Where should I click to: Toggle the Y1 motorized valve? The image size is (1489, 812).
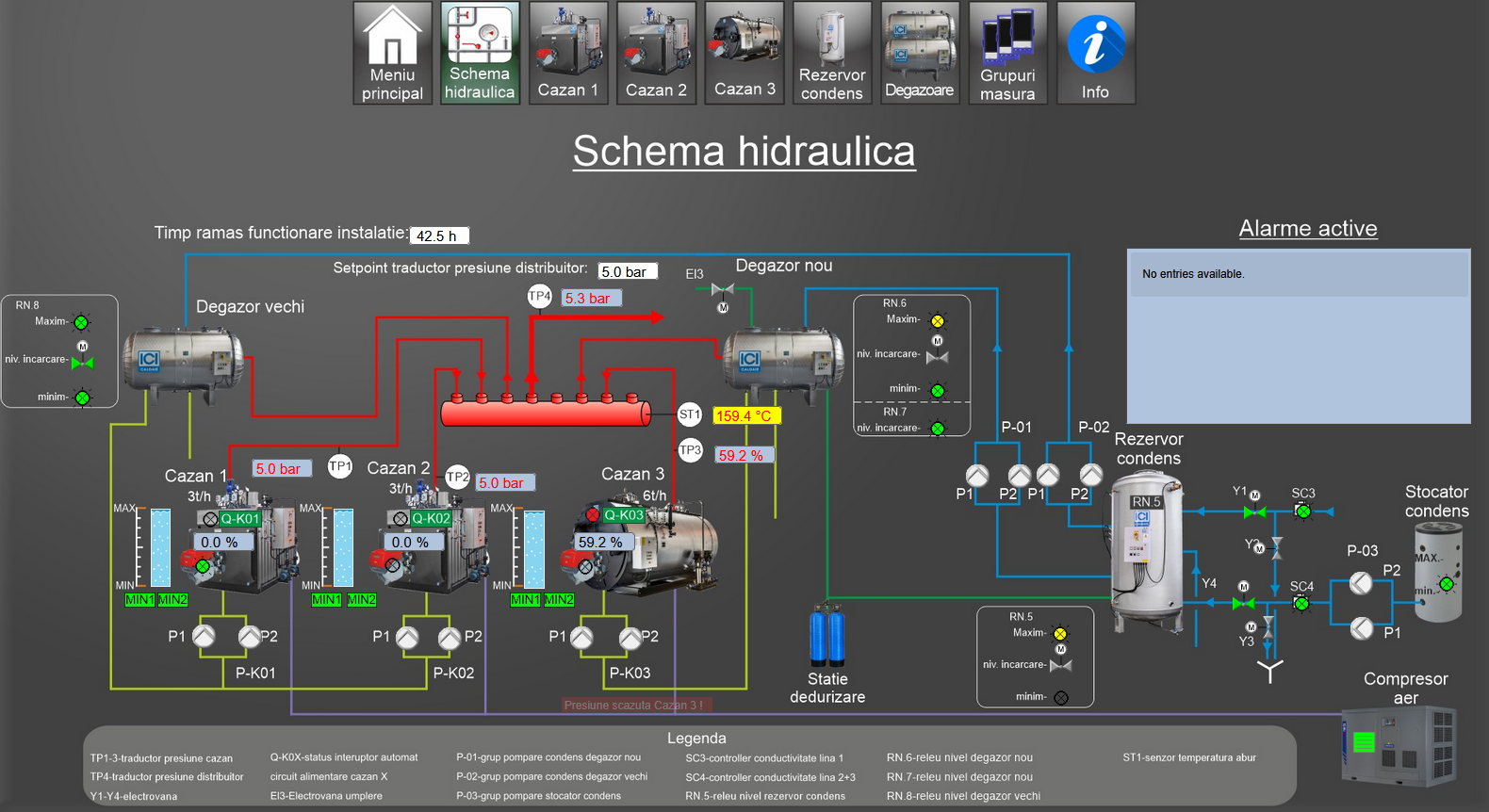click(1254, 512)
